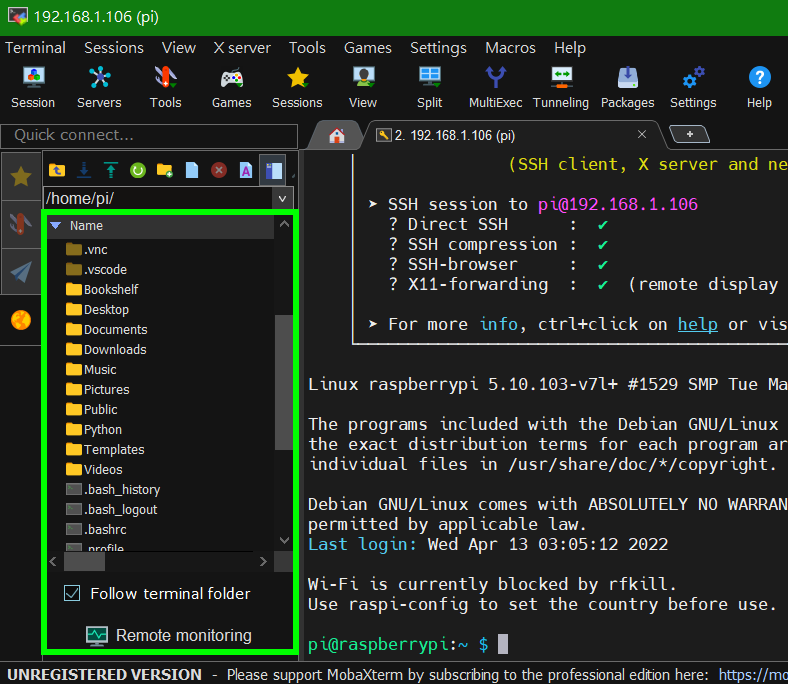
Task: Delete selected item with red X icon
Action: tap(219, 170)
